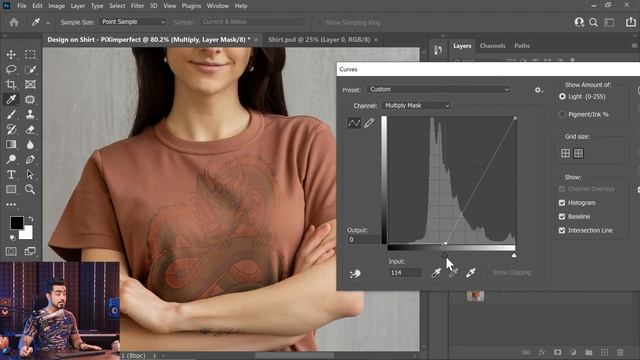Click the delete layer trash icon

tap(620, 352)
